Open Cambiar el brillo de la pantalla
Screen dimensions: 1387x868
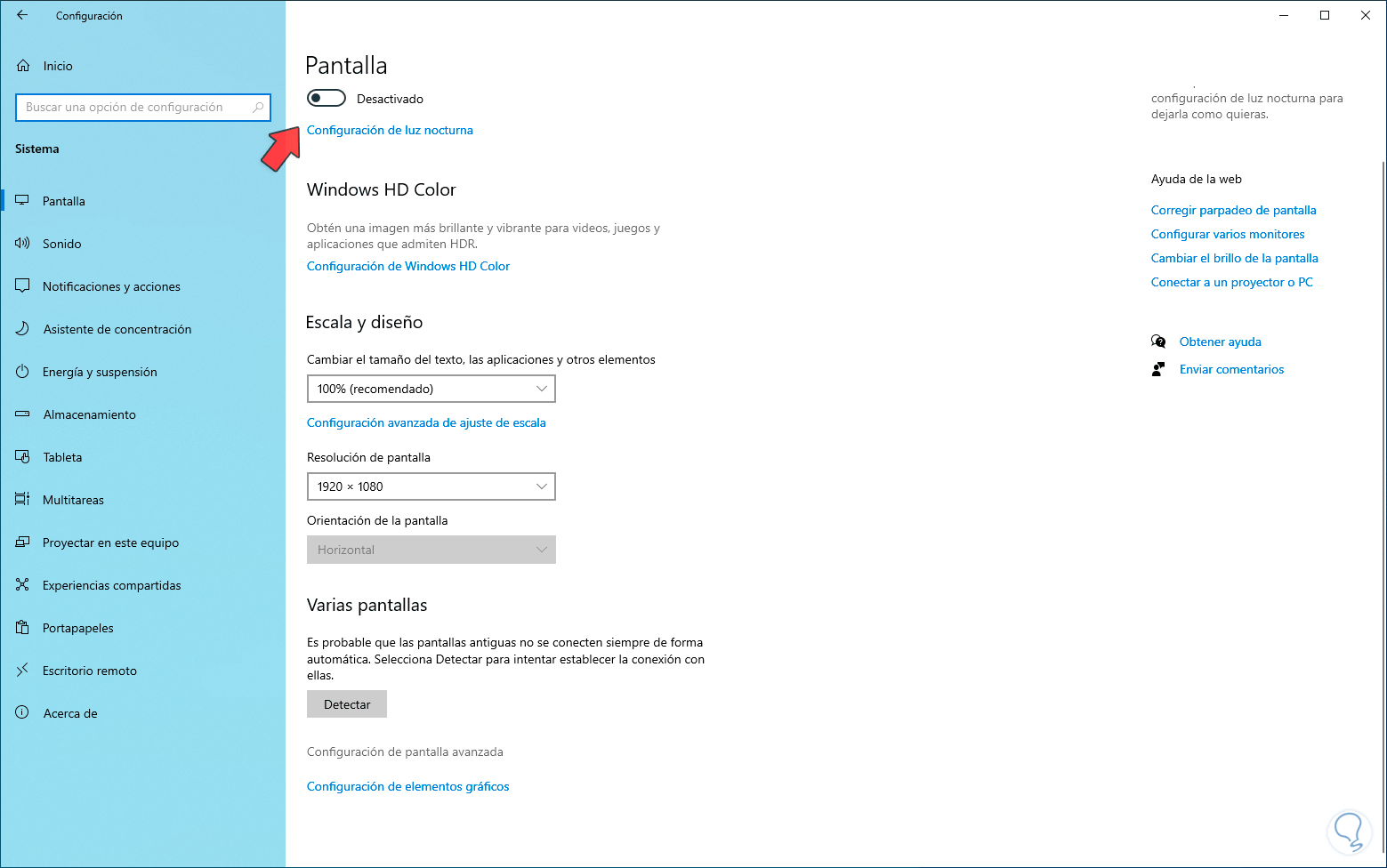click(x=1235, y=258)
